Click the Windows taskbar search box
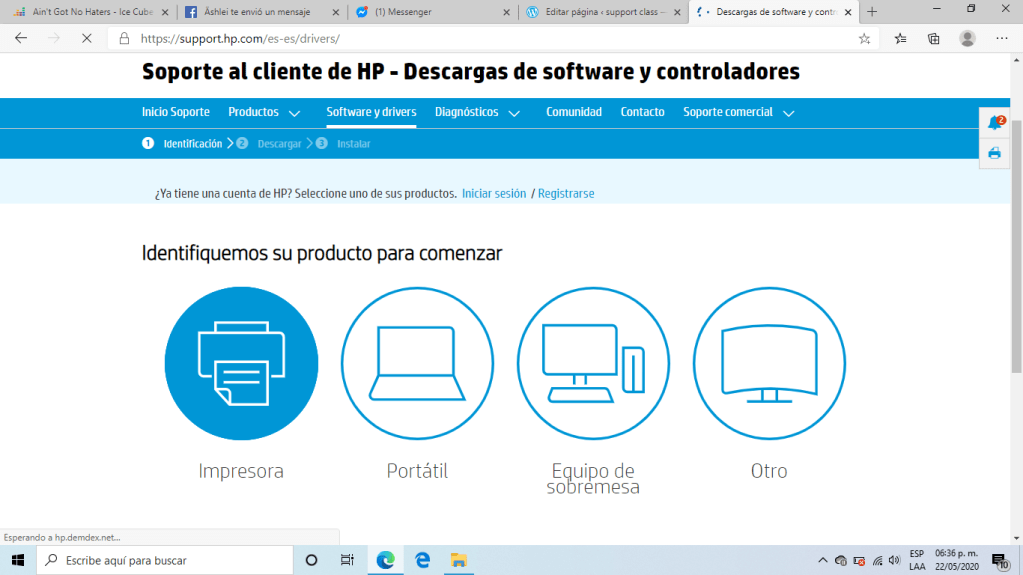This screenshot has width=1023, height=575. pyautogui.click(x=165, y=560)
